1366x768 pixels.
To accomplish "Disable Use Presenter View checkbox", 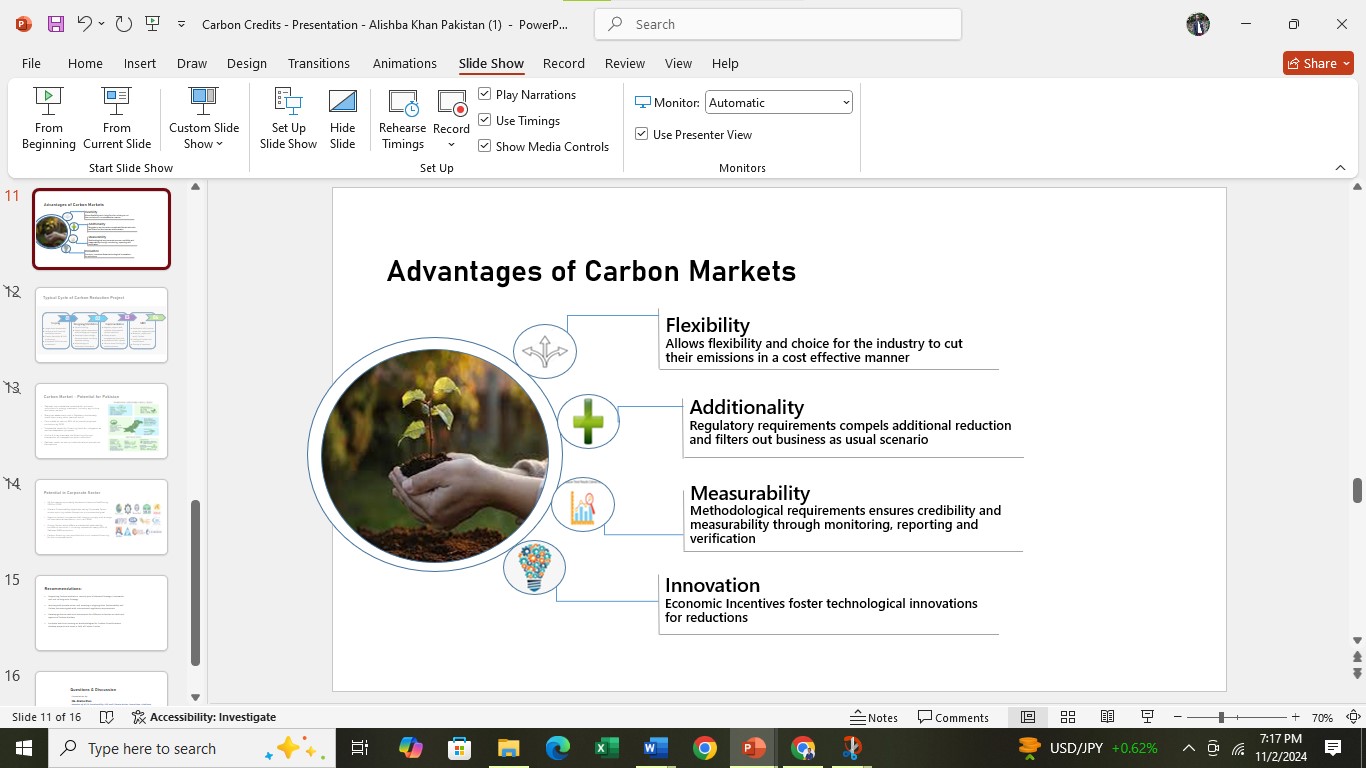I will coord(642,134).
